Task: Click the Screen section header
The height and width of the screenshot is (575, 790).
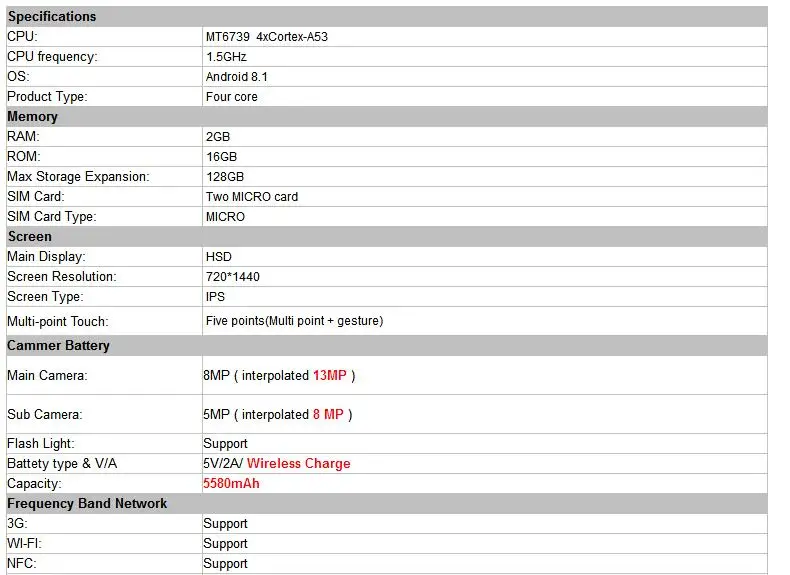Action: click(387, 236)
